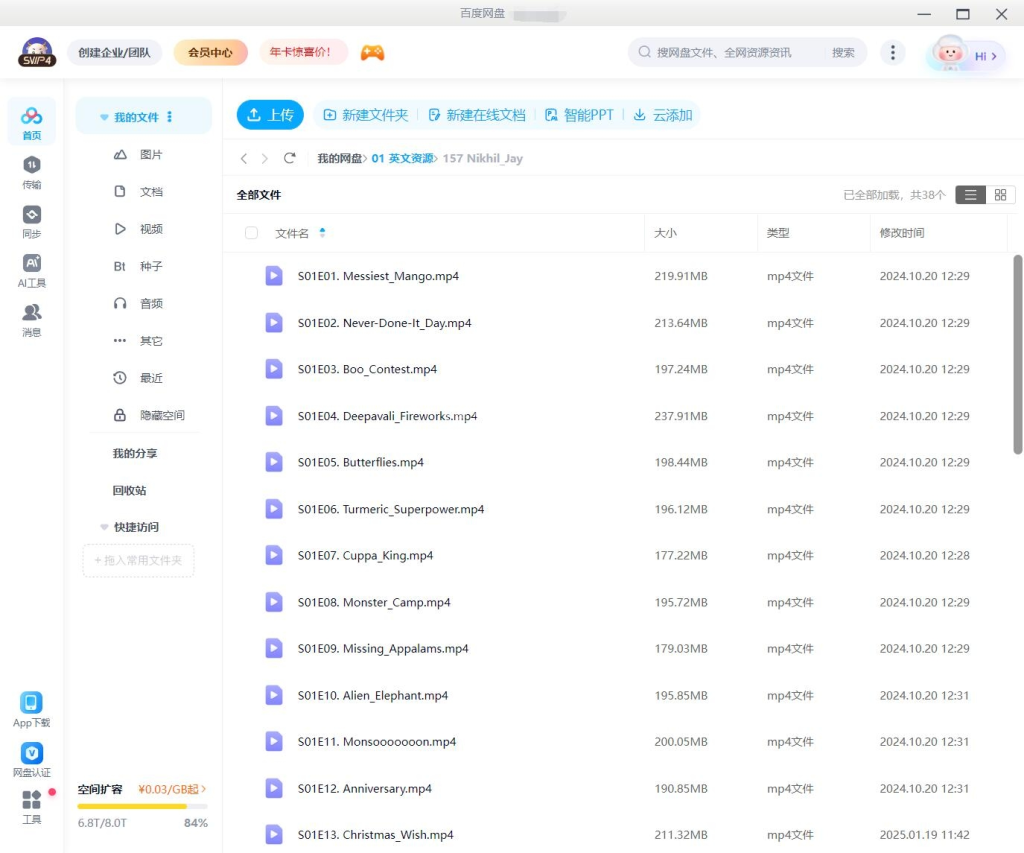Switch to list view toggle
The image size is (1024, 853).
(970, 195)
